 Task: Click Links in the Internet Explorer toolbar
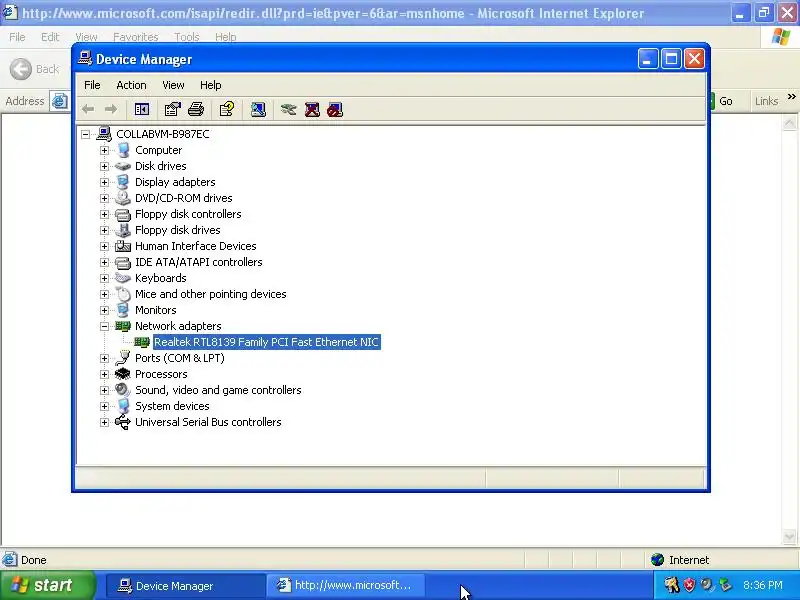click(766, 101)
